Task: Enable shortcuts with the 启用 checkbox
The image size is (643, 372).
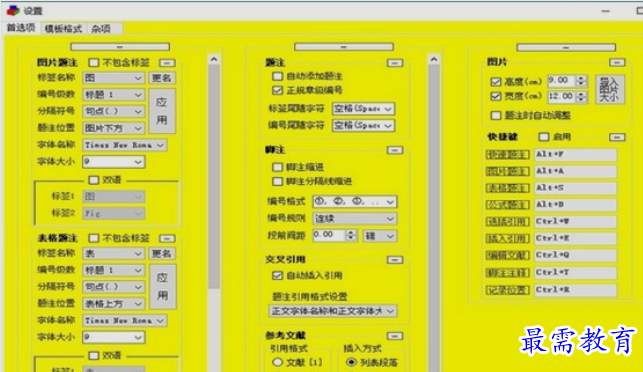Action: coord(544,137)
